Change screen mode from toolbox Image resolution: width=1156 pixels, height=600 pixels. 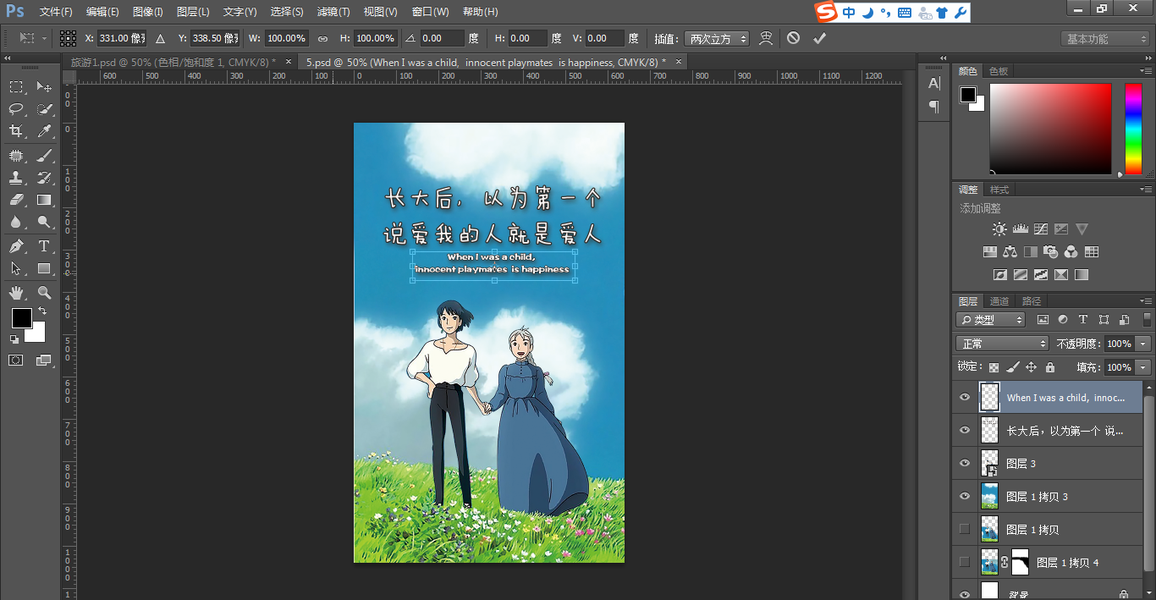[44, 360]
